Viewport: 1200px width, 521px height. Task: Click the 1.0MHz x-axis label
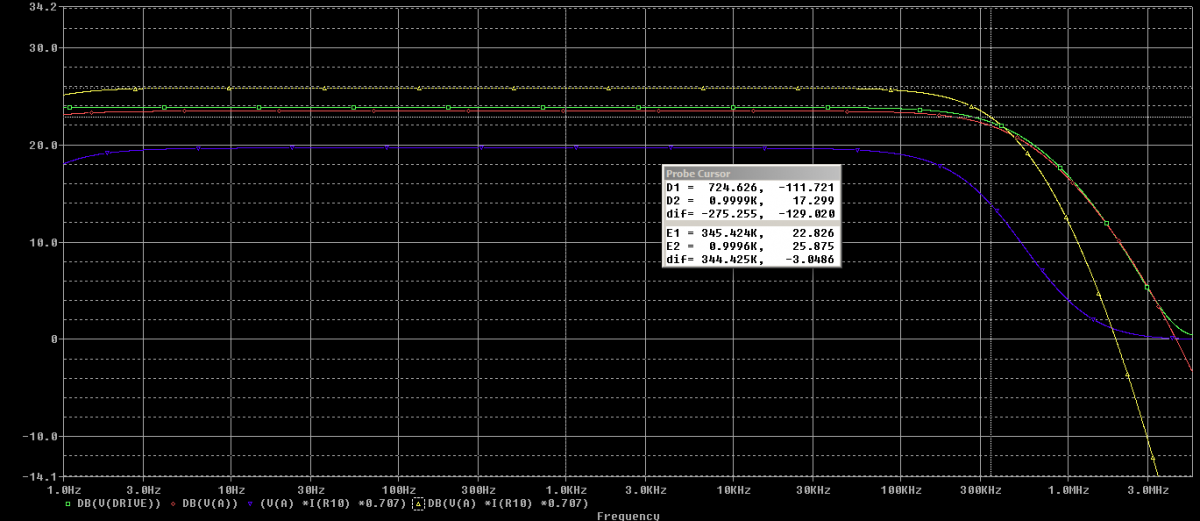pos(1068,491)
